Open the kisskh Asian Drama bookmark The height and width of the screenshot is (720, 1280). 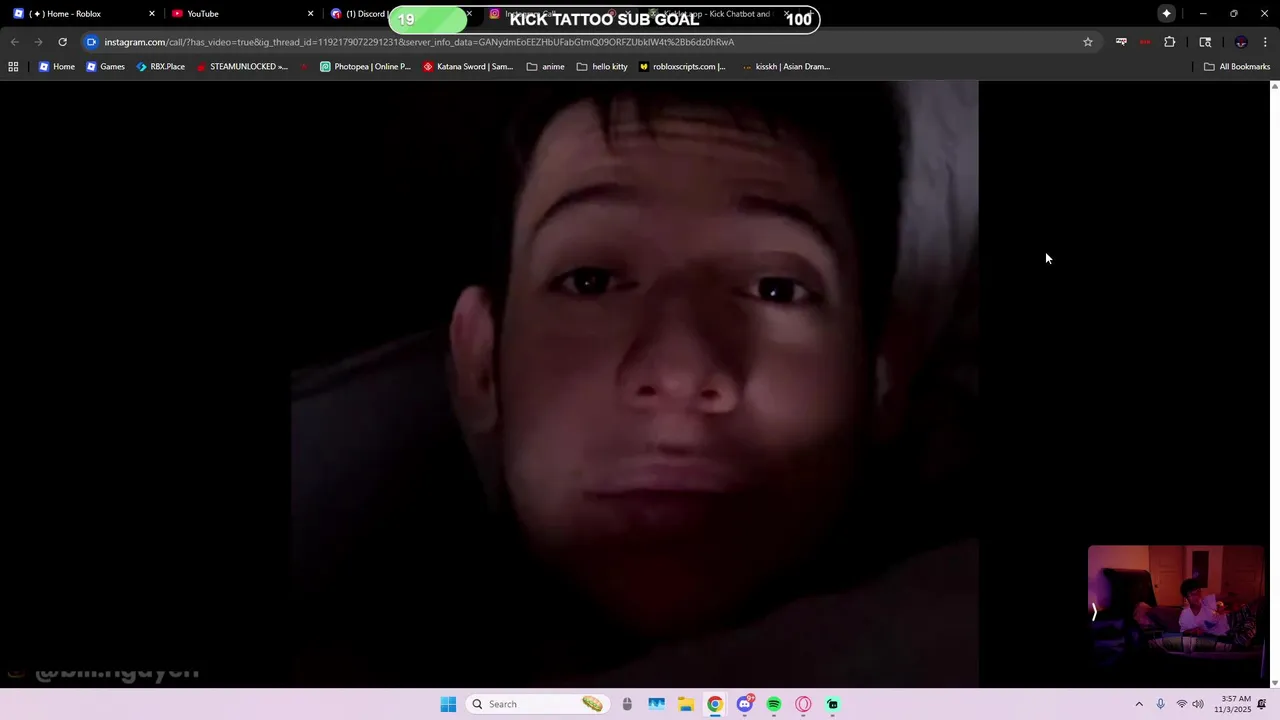(786, 67)
